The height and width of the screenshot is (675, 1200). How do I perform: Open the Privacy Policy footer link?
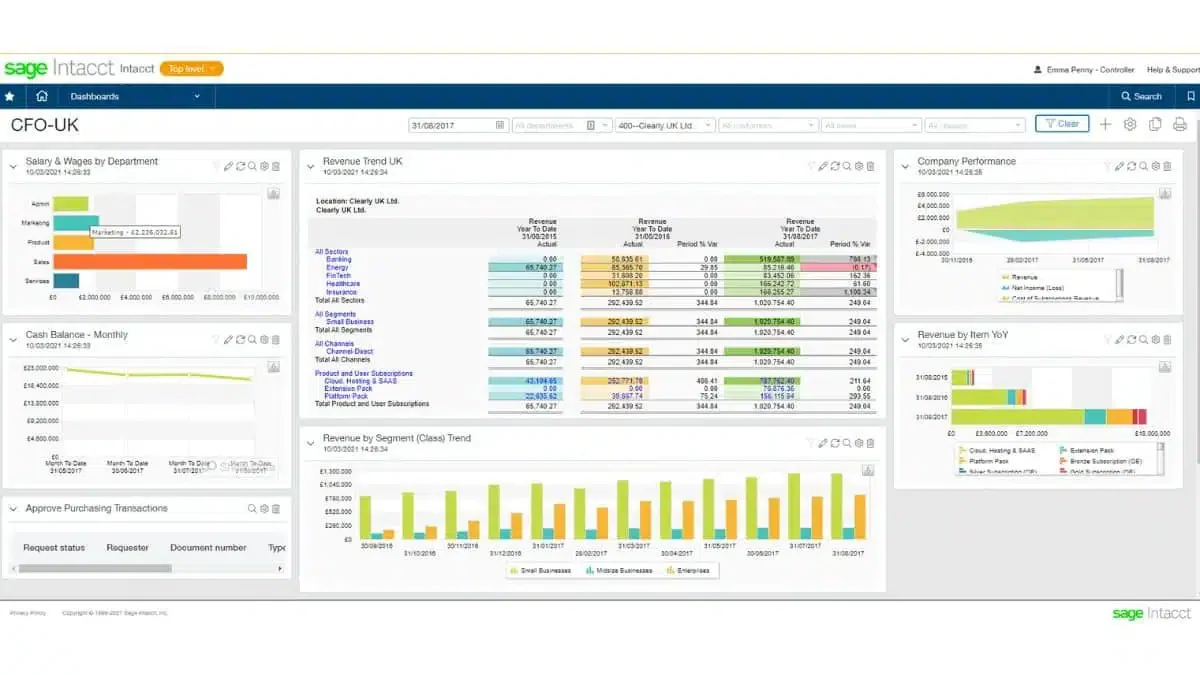coord(28,613)
